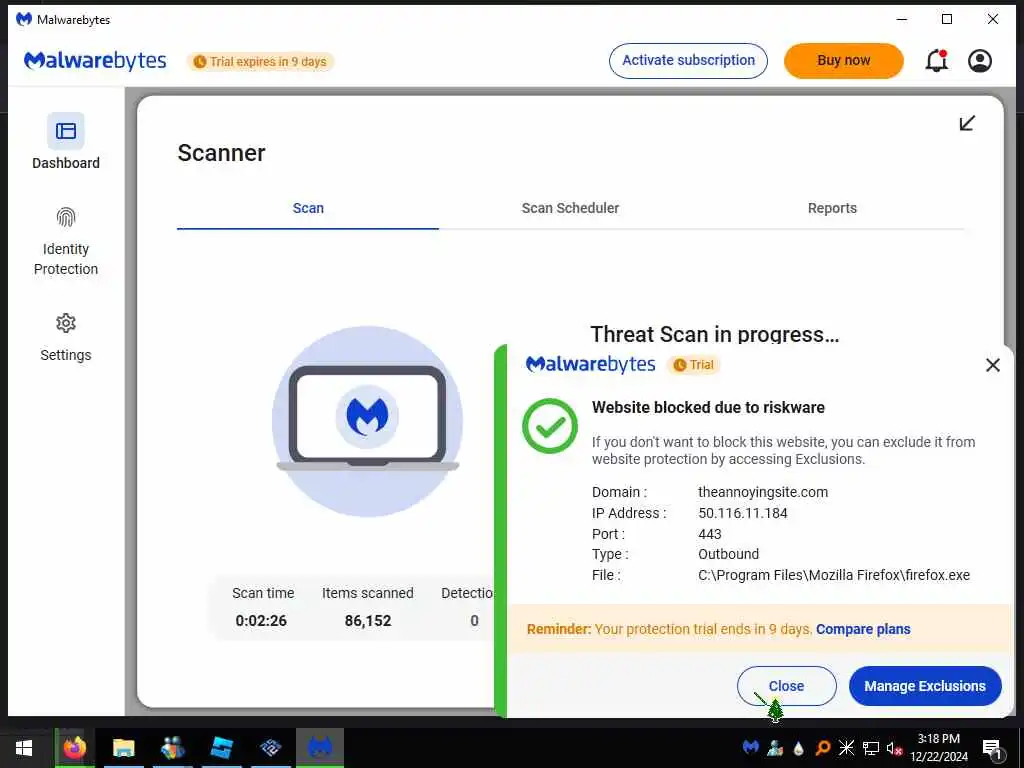This screenshot has width=1024, height=768.
Task: Collapse the Scanner panel with arrow icon
Action: [x=967, y=123]
